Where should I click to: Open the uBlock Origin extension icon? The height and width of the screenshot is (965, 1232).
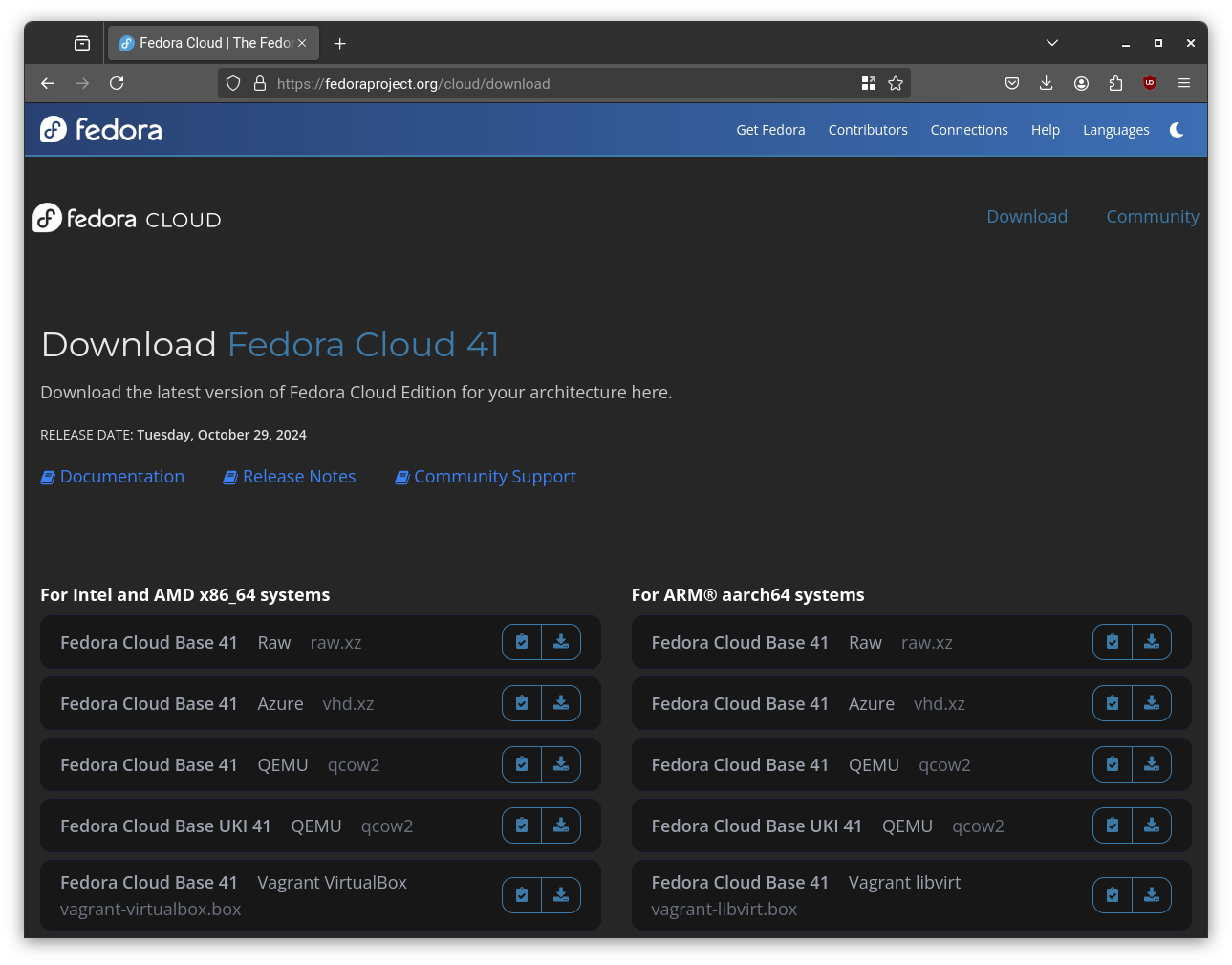[x=1149, y=83]
